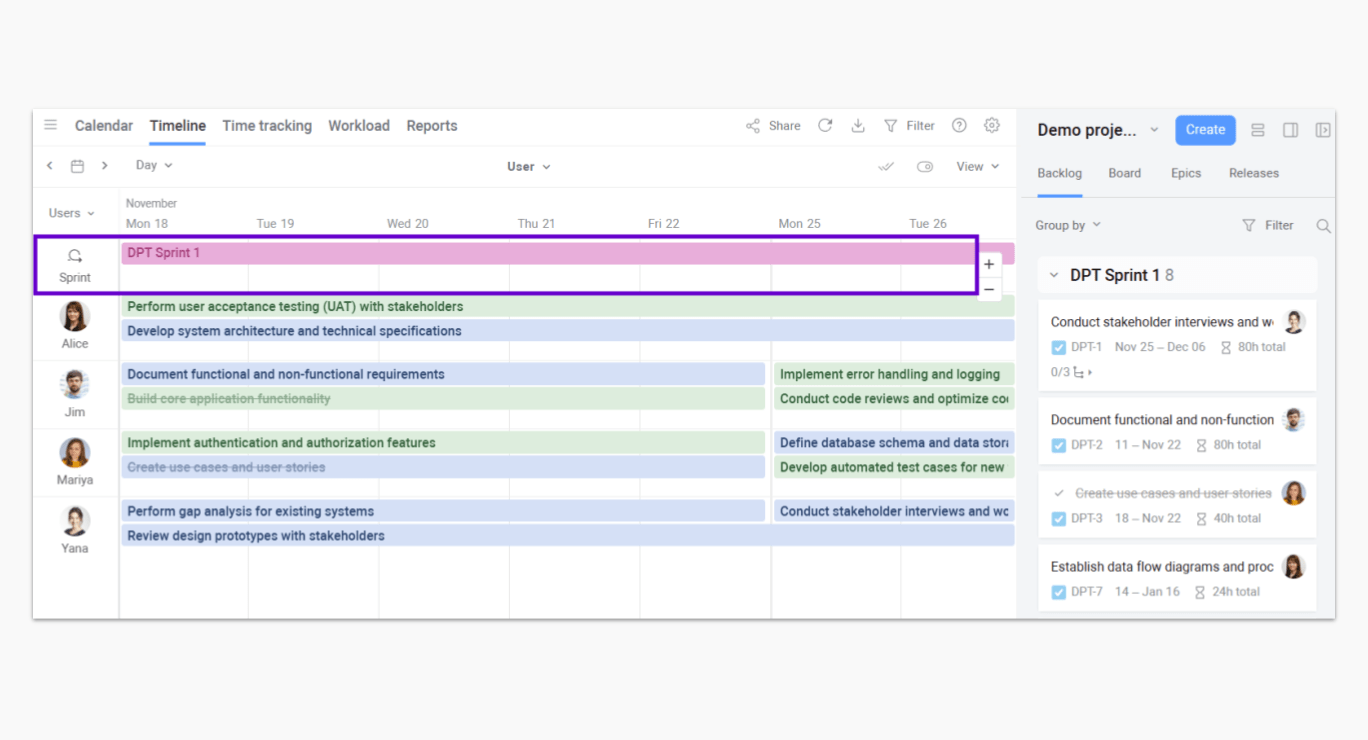Click the download export icon

click(x=858, y=126)
